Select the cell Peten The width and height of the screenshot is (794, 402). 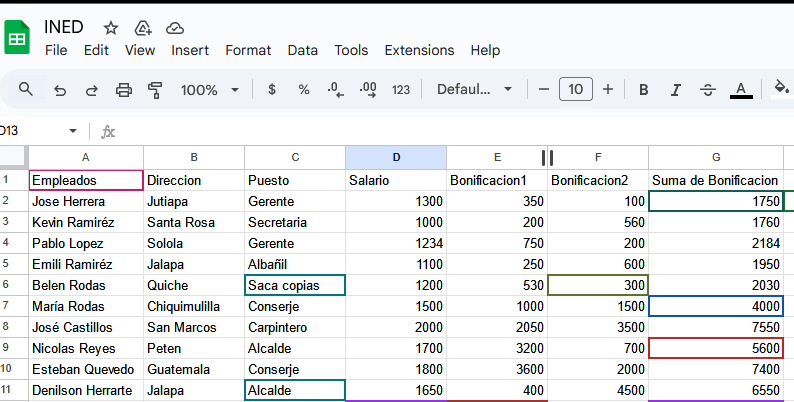coord(194,348)
